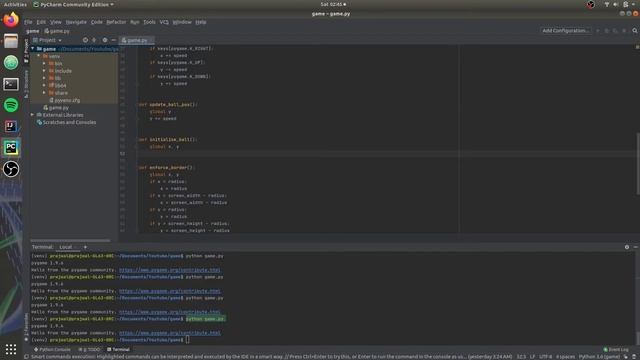The height and width of the screenshot is (360, 640).
Task: Open the Code menu
Action: pos(97,22)
